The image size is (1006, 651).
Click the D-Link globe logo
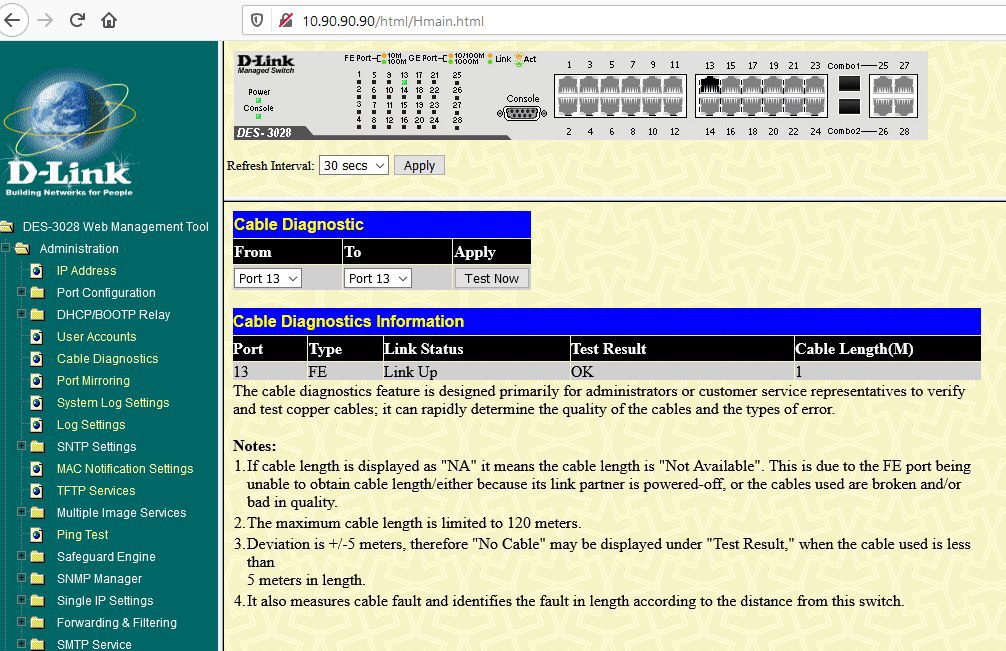click(69, 133)
